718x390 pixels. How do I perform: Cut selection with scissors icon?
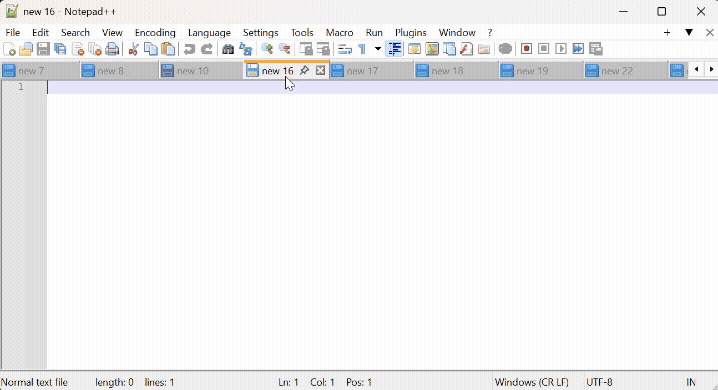click(133, 49)
